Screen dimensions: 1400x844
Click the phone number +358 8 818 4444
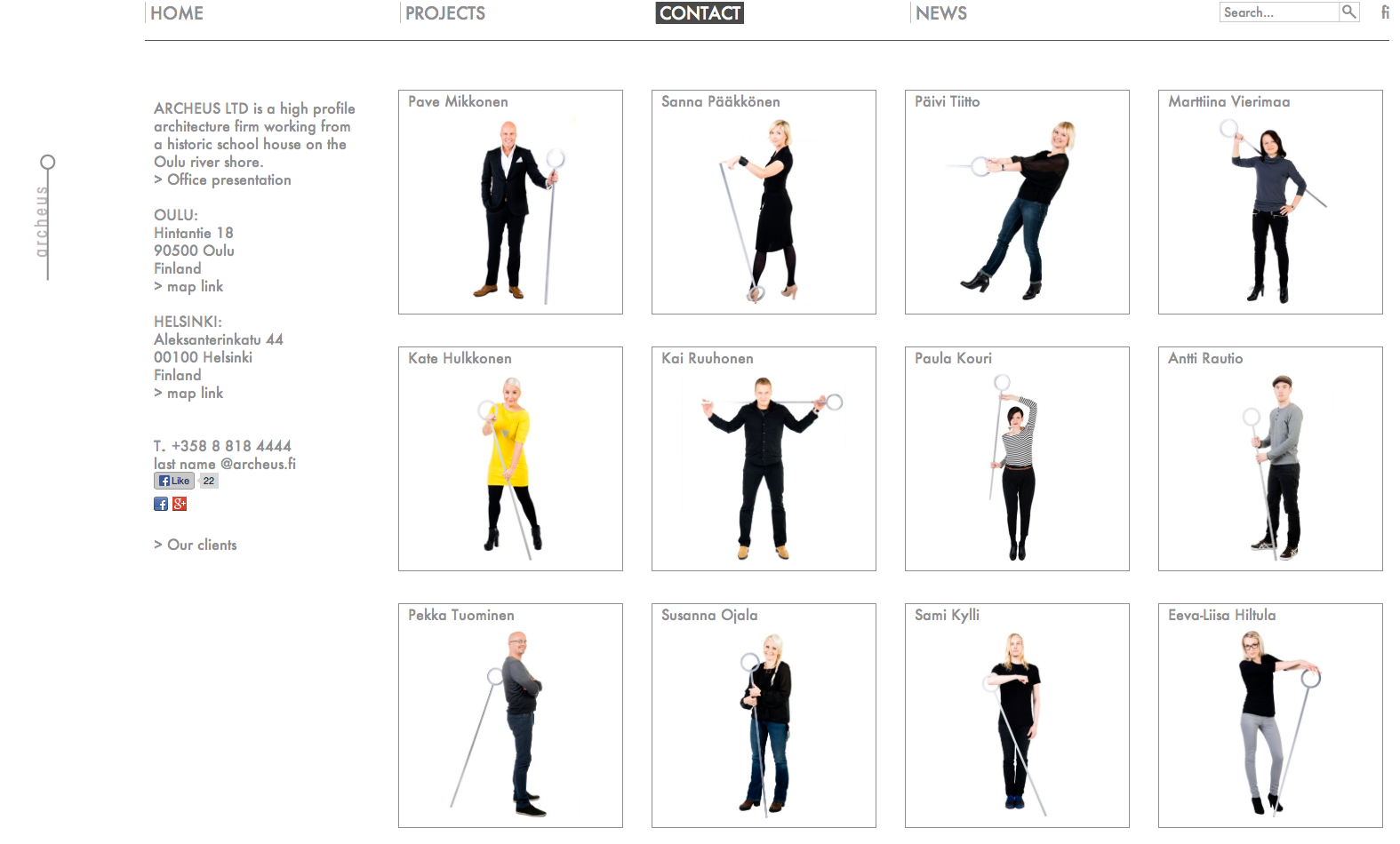[x=231, y=446]
